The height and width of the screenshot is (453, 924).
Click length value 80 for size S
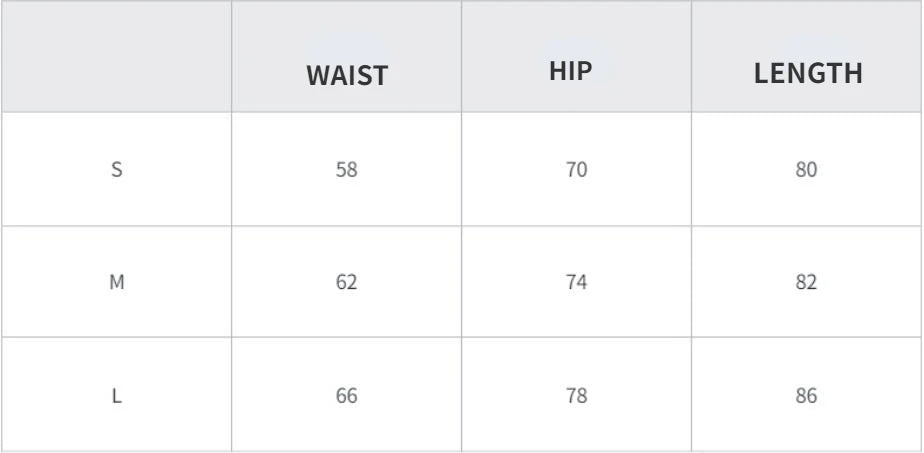coord(806,170)
